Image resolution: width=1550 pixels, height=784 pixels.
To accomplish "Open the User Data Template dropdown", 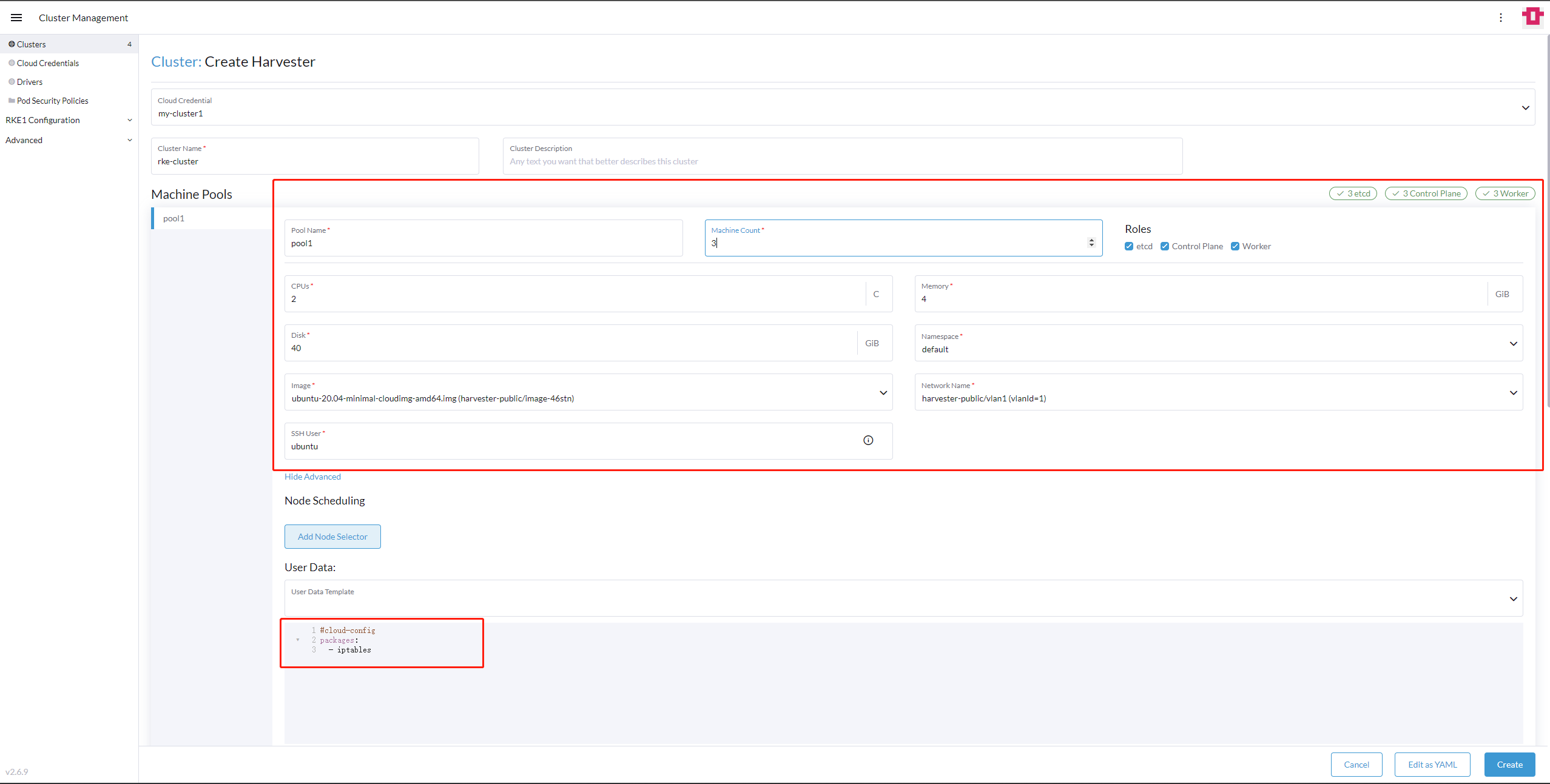I will (x=903, y=598).
